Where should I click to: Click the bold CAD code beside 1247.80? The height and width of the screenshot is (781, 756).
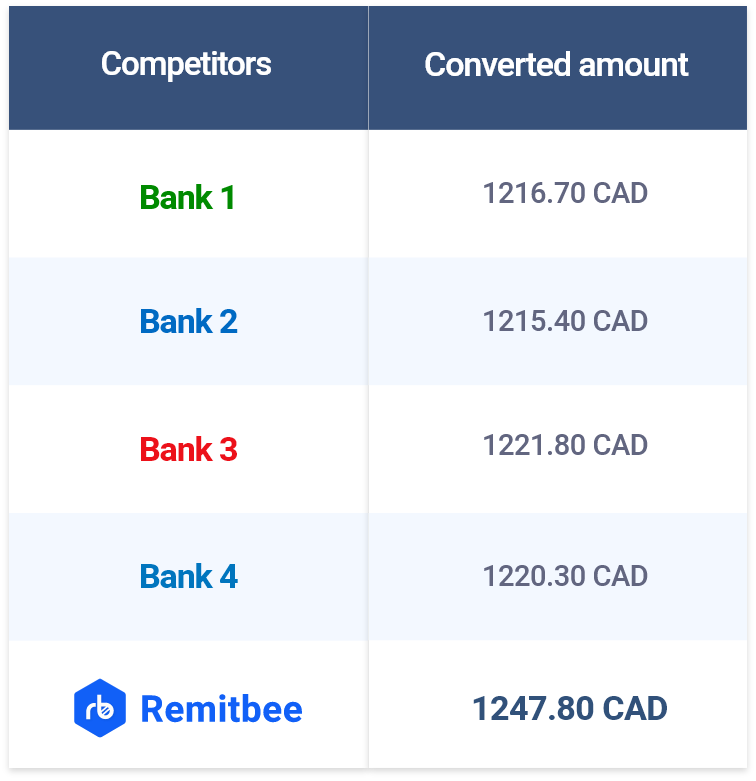pos(634,709)
